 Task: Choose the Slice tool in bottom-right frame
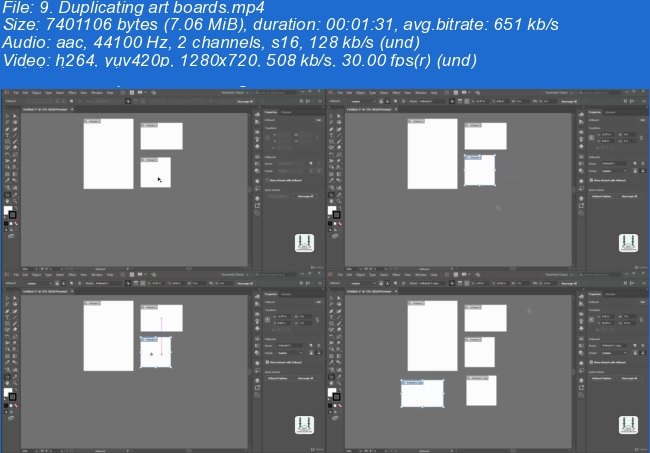[x=339, y=377]
